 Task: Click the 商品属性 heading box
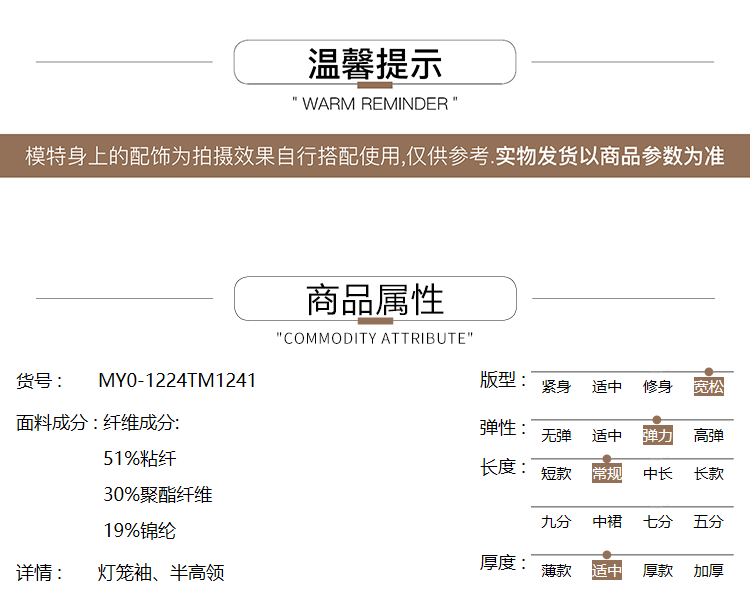click(375, 299)
